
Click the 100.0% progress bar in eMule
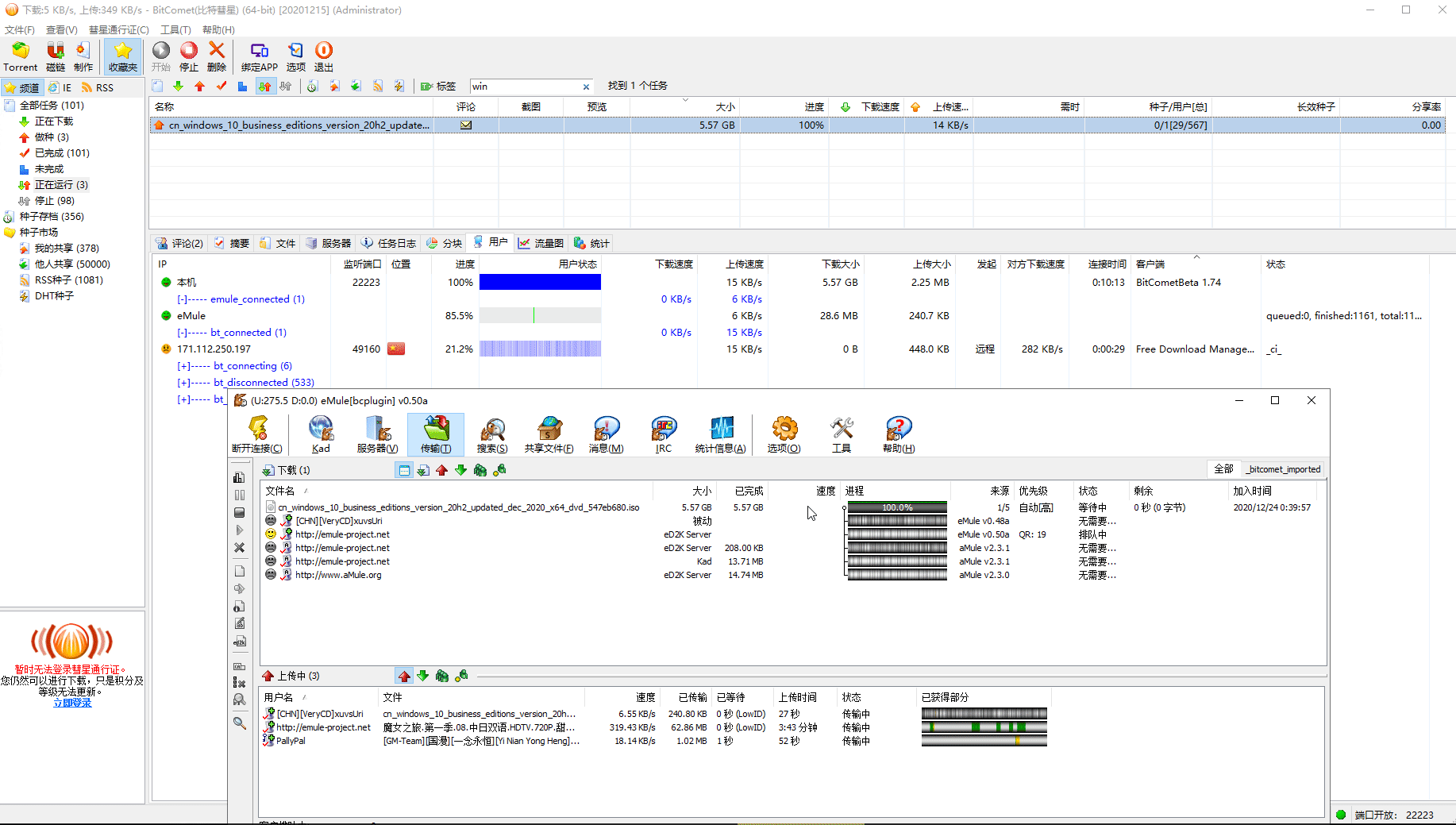tap(897, 507)
